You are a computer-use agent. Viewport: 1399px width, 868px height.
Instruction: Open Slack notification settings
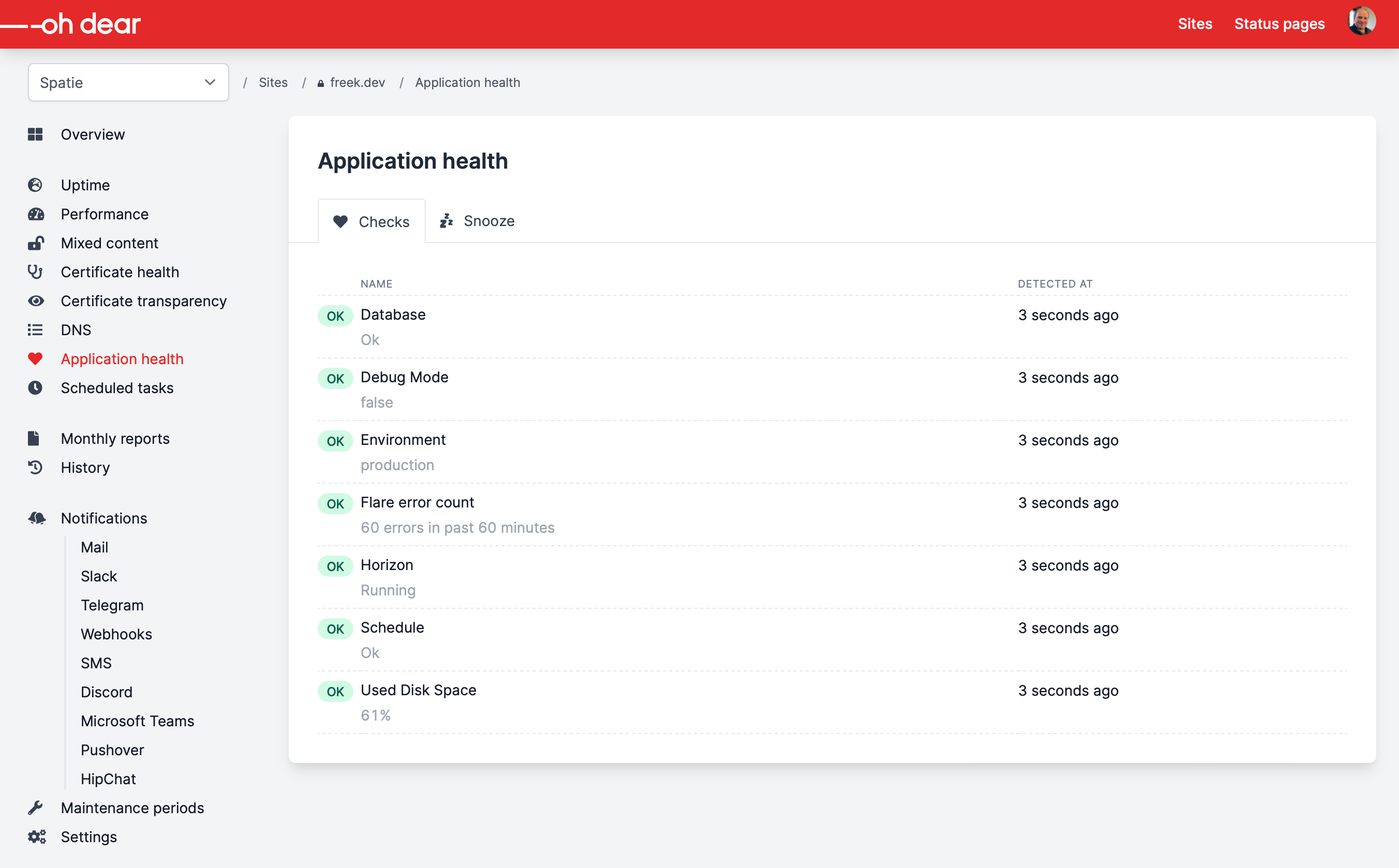click(99, 576)
